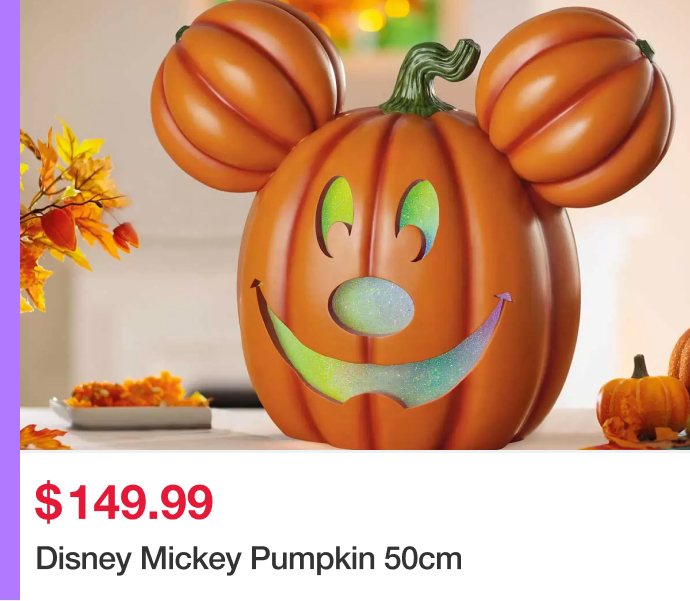This screenshot has height=601, width=690.
Task: Click the Mickey pumpkin's right ear
Action: click(574, 108)
